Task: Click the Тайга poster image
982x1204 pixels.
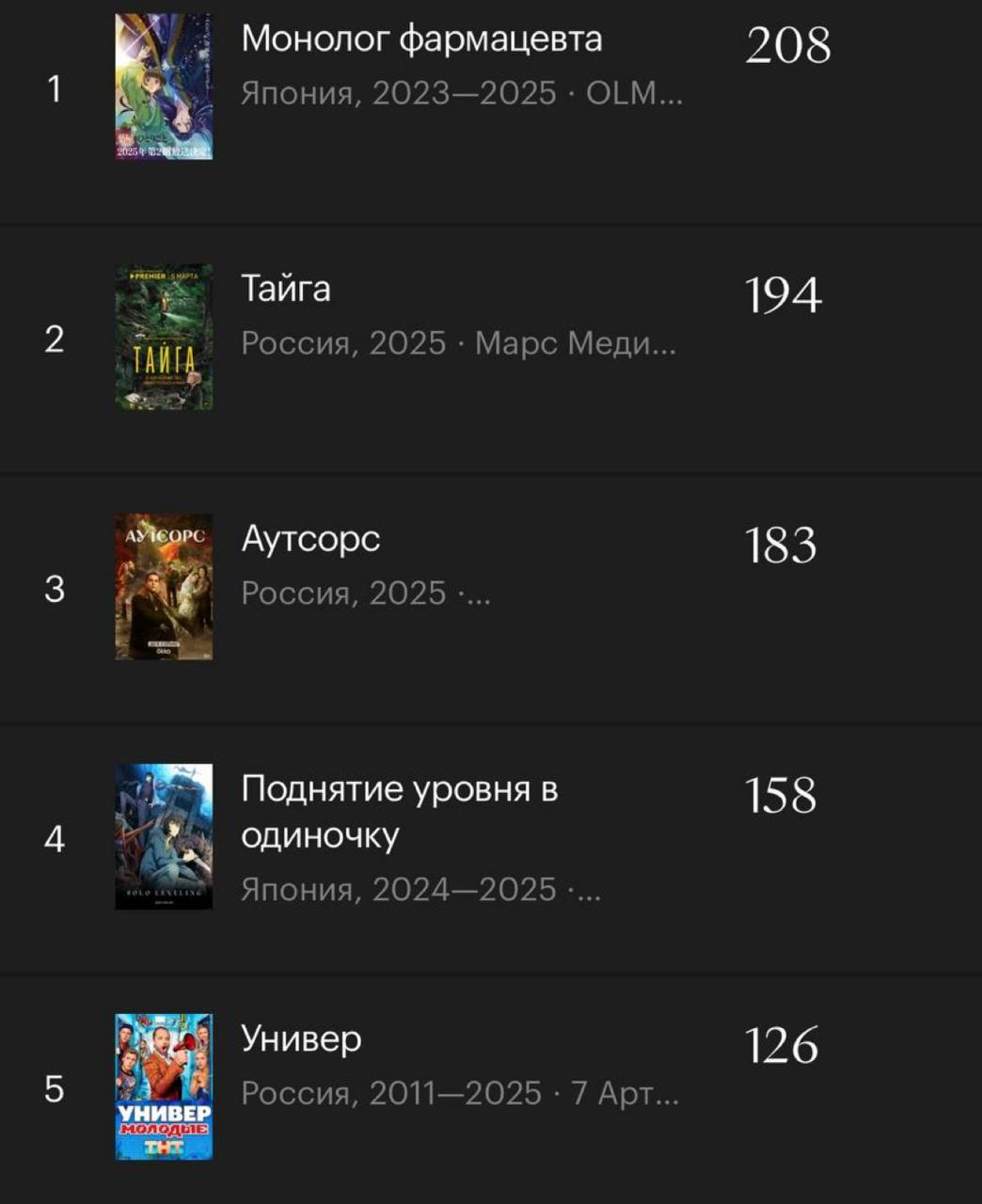Action: (x=164, y=337)
